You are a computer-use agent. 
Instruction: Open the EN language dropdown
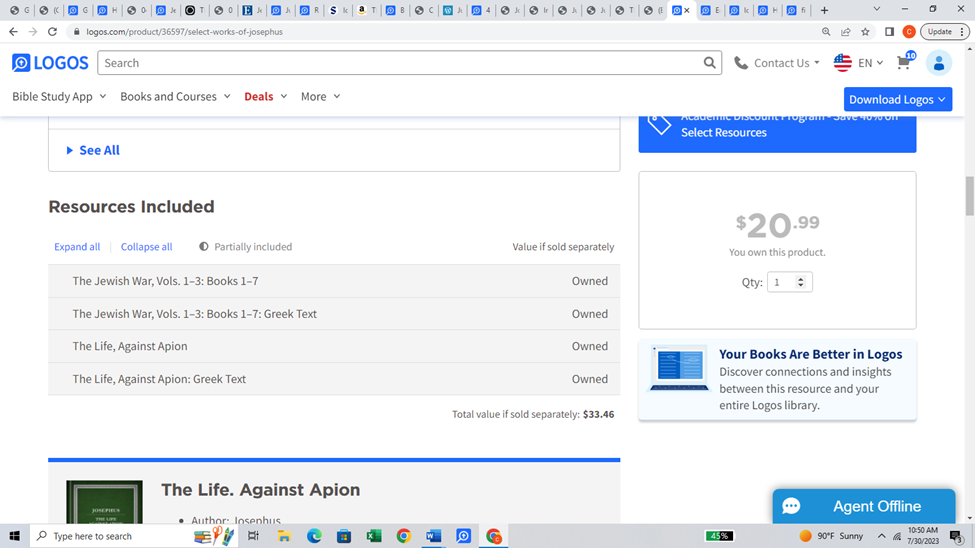coord(871,63)
